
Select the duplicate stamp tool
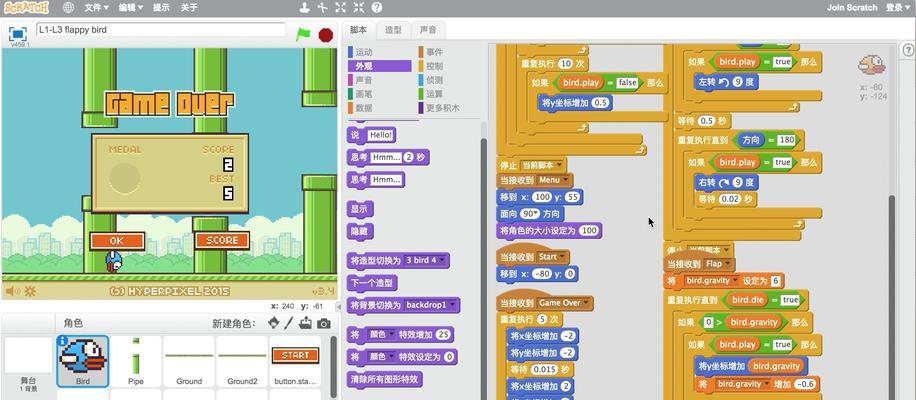click(x=304, y=8)
